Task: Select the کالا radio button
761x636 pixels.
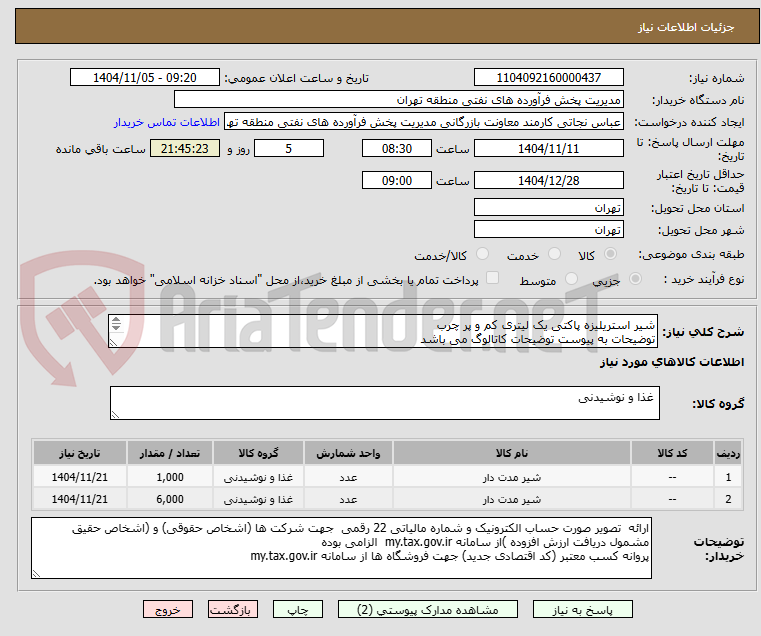Action: tap(611, 254)
